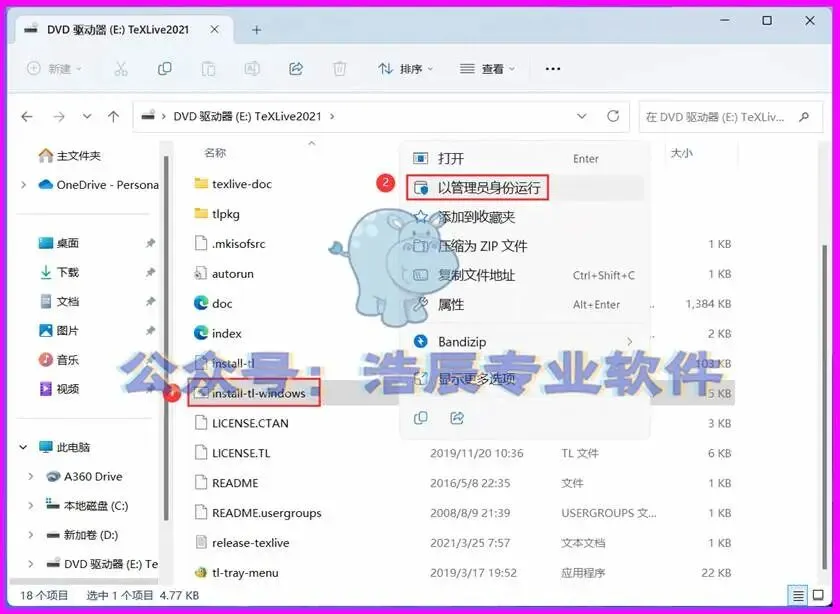This screenshot has width=840, height=614.
Task: Open Downloads (下载) in sidebar
Action: pos(59,272)
